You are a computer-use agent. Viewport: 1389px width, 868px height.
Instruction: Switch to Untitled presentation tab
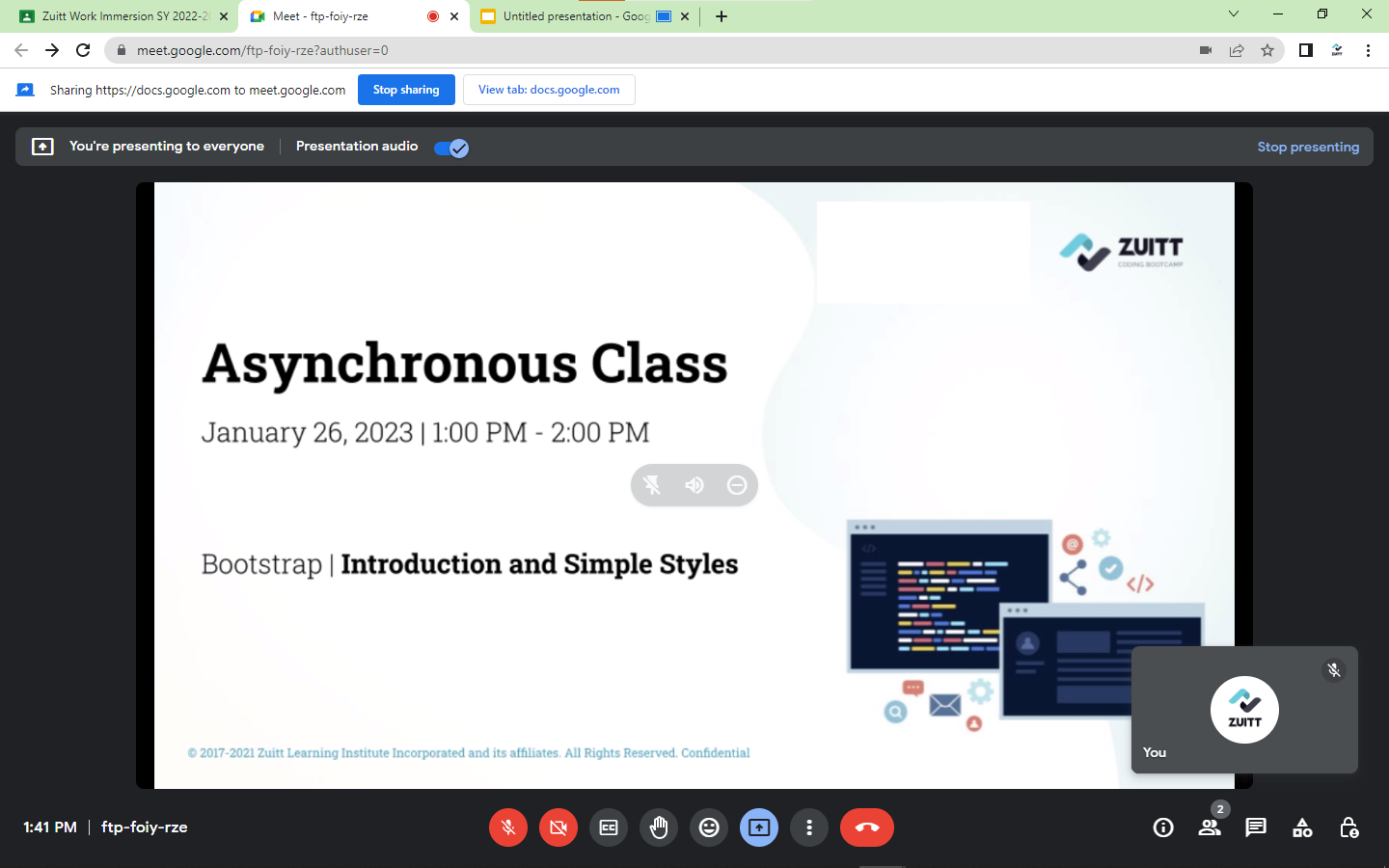pos(575,16)
